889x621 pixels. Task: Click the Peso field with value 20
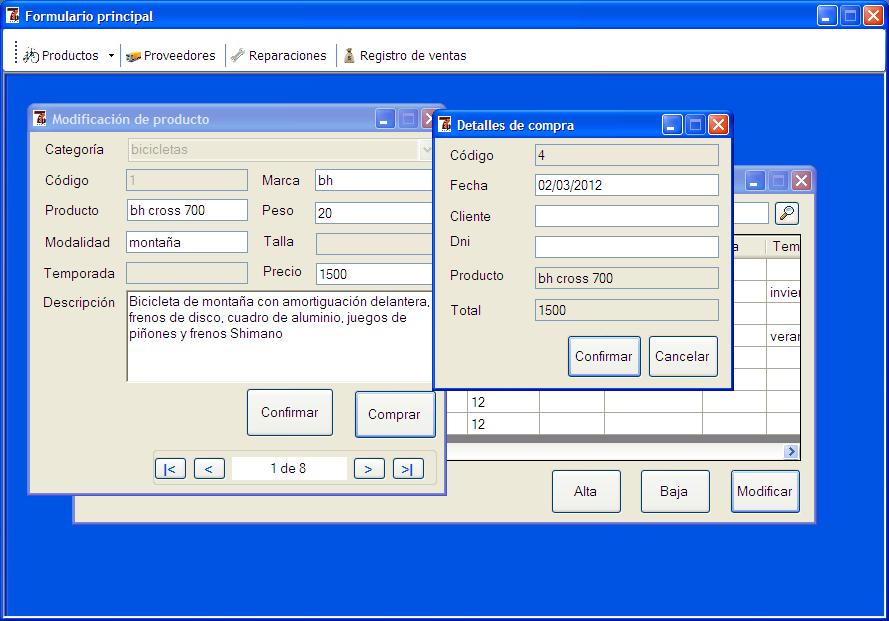pyautogui.click(x=374, y=213)
